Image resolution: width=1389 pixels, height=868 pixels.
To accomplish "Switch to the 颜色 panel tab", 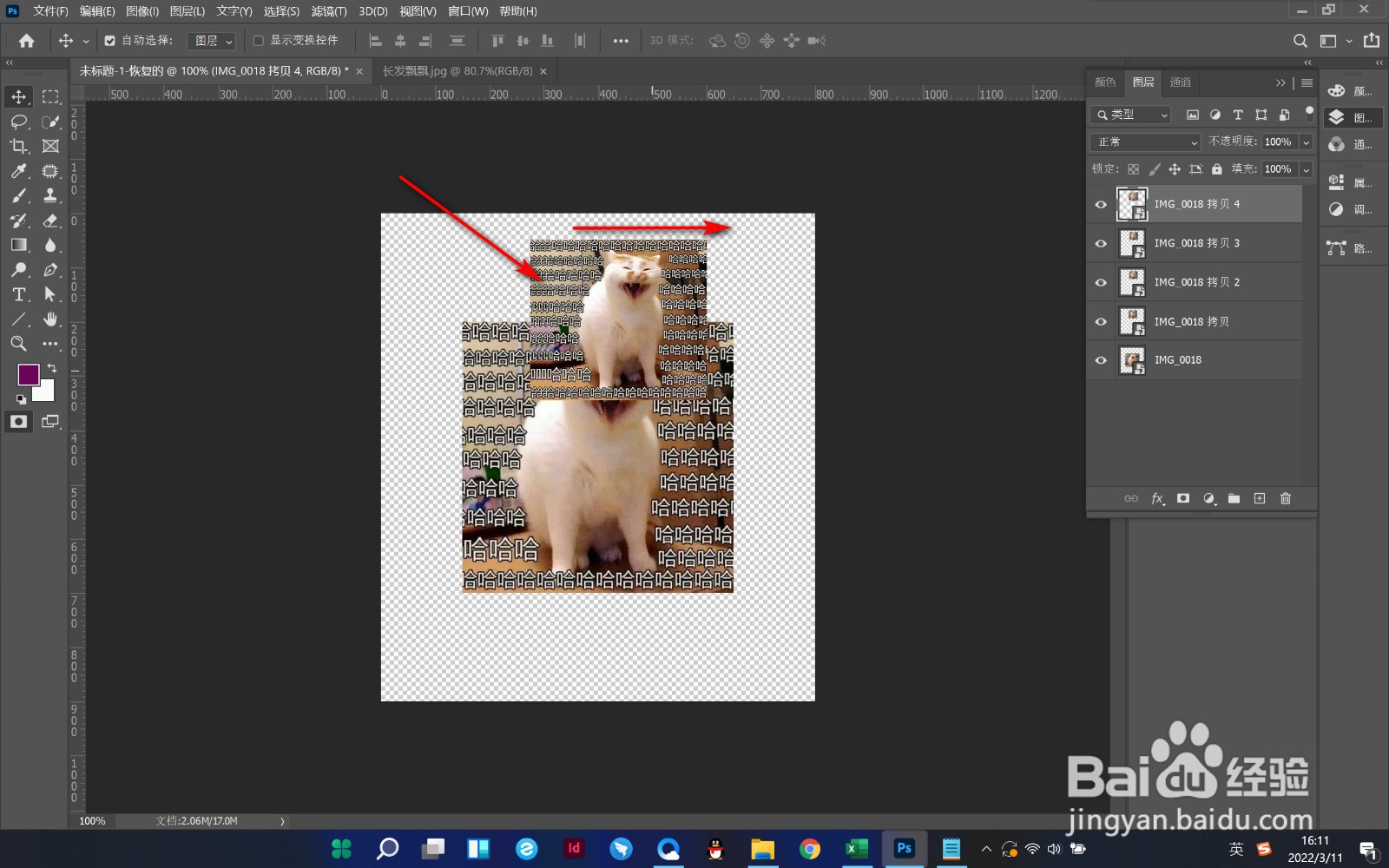I will click(1105, 82).
